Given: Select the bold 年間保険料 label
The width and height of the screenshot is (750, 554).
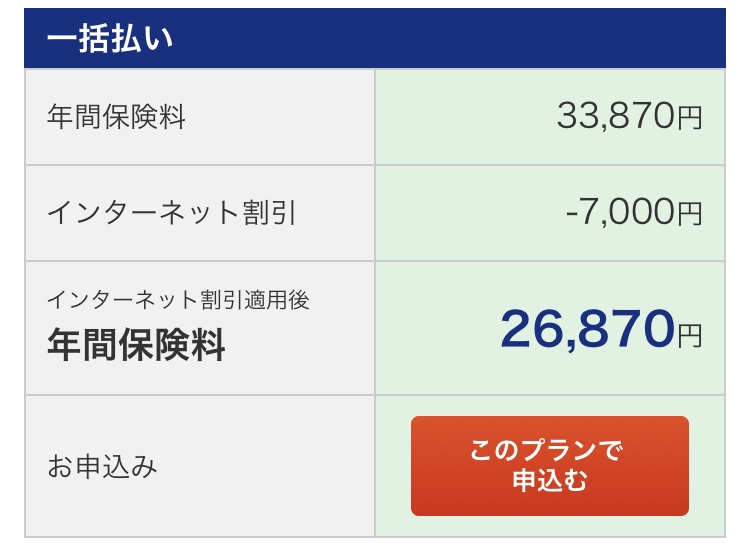Looking at the screenshot, I should 136,344.
